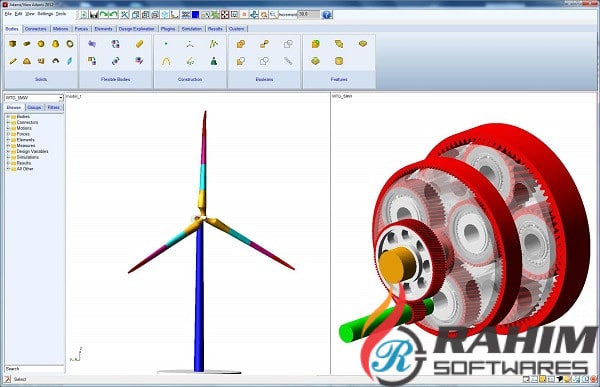Click the wind turbine model viewport
This screenshot has height=387, width=600.
(197, 234)
